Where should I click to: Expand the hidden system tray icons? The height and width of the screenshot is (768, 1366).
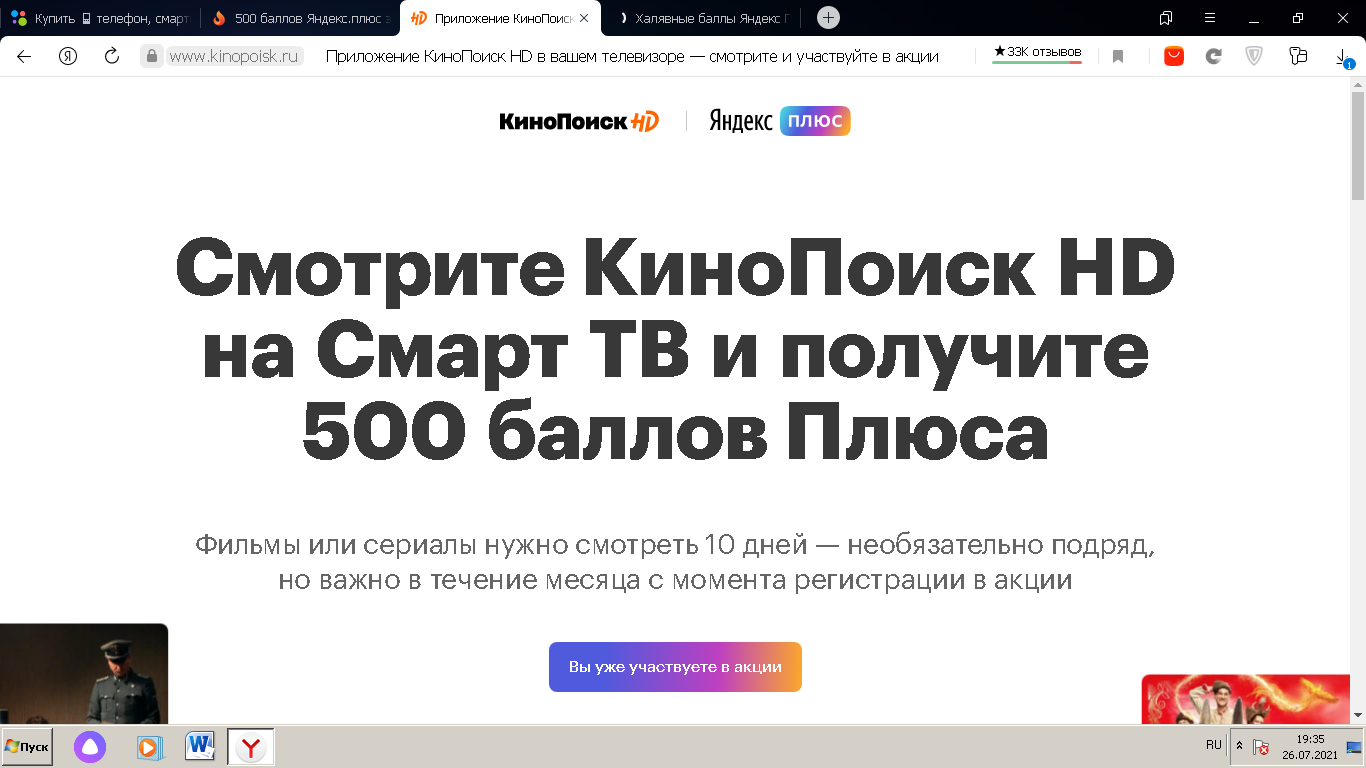tap(1240, 746)
